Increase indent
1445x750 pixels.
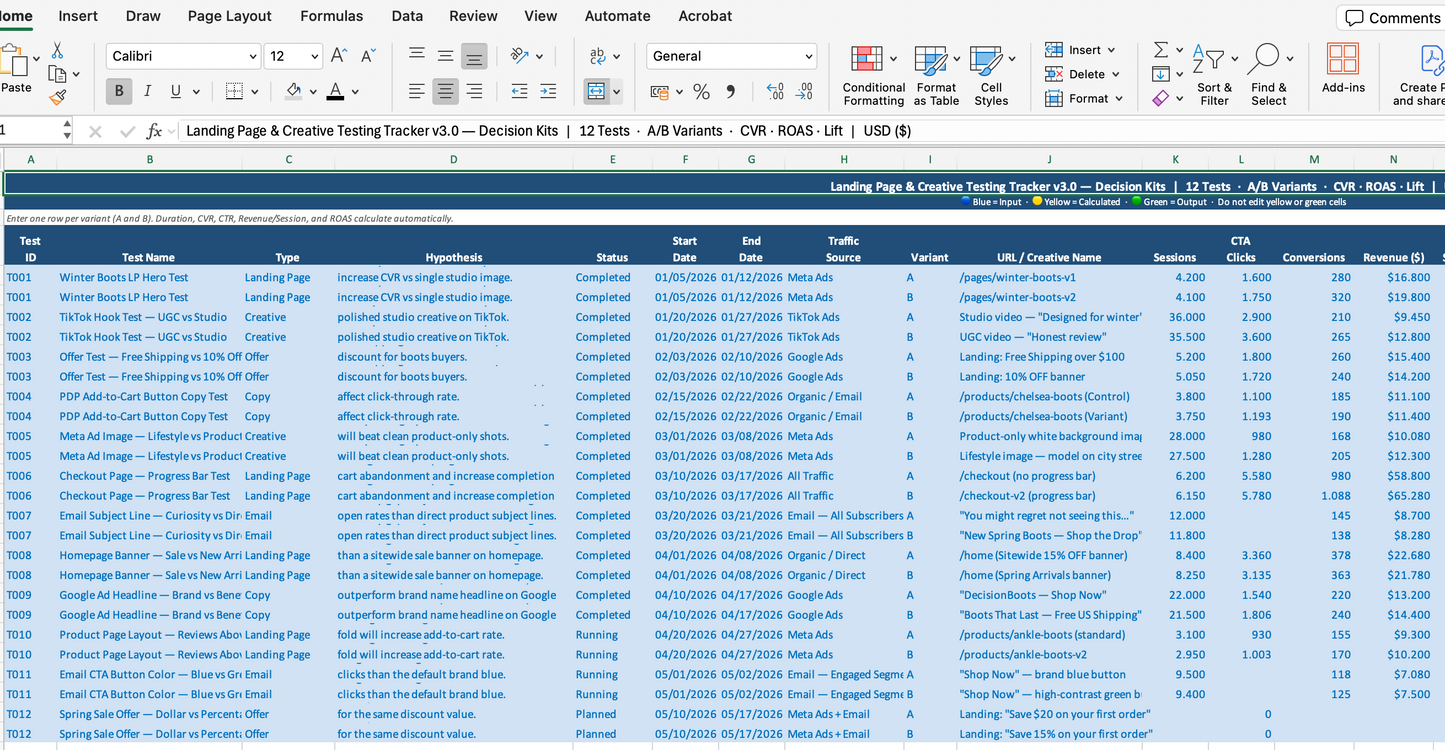tap(548, 92)
